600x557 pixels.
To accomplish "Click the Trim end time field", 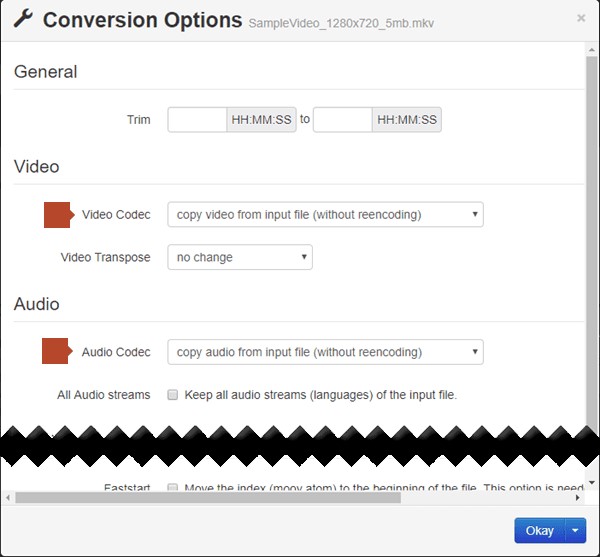I will [x=342, y=120].
